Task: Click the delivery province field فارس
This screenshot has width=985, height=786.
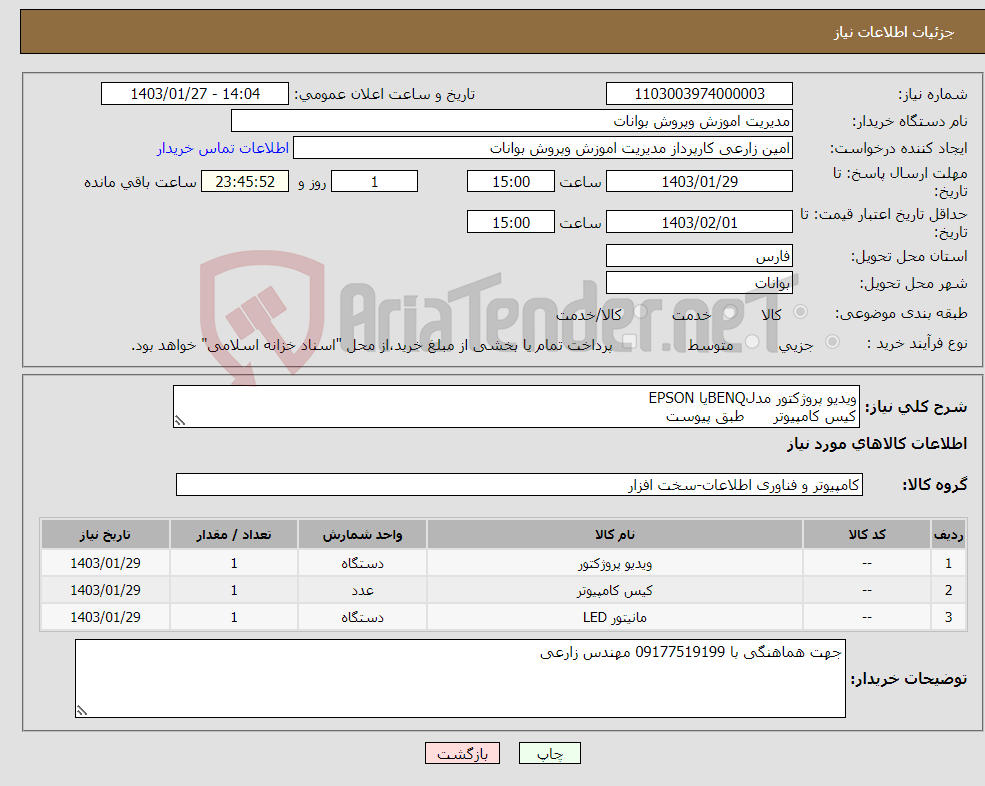Action: tap(699, 256)
